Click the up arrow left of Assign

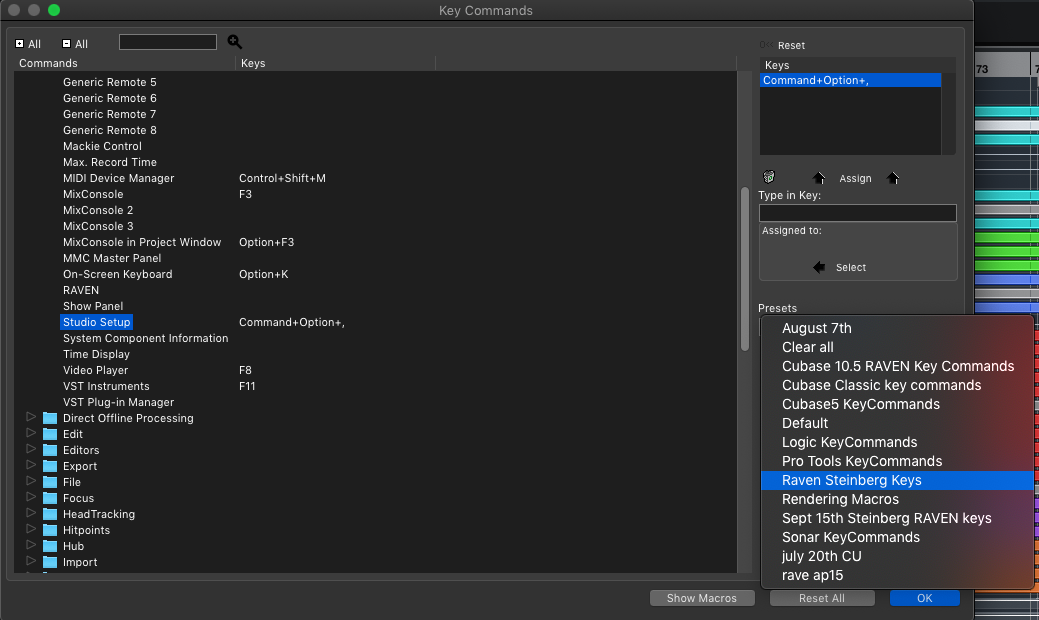click(x=819, y=178)
